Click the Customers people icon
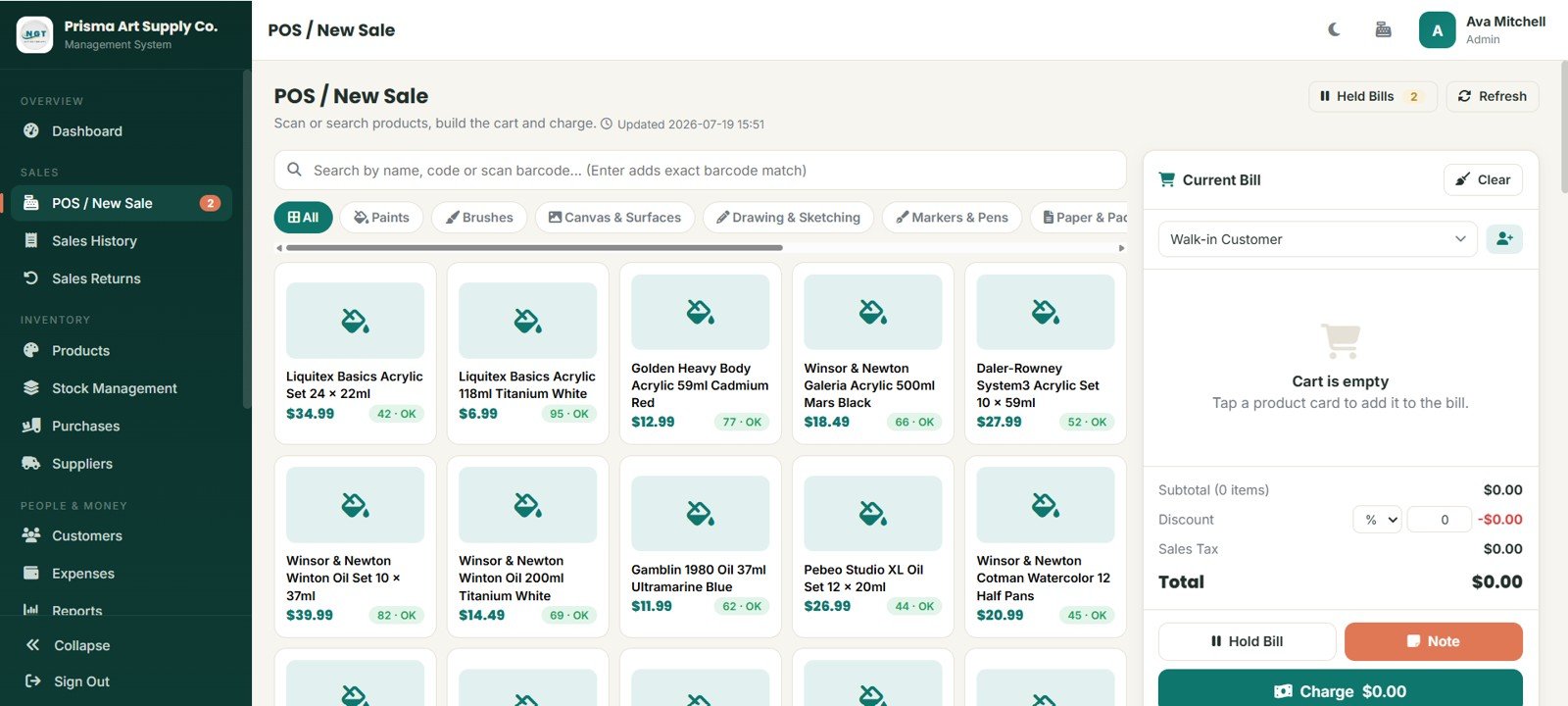This screenshot has width=1568, height=706. click(31, 535)
